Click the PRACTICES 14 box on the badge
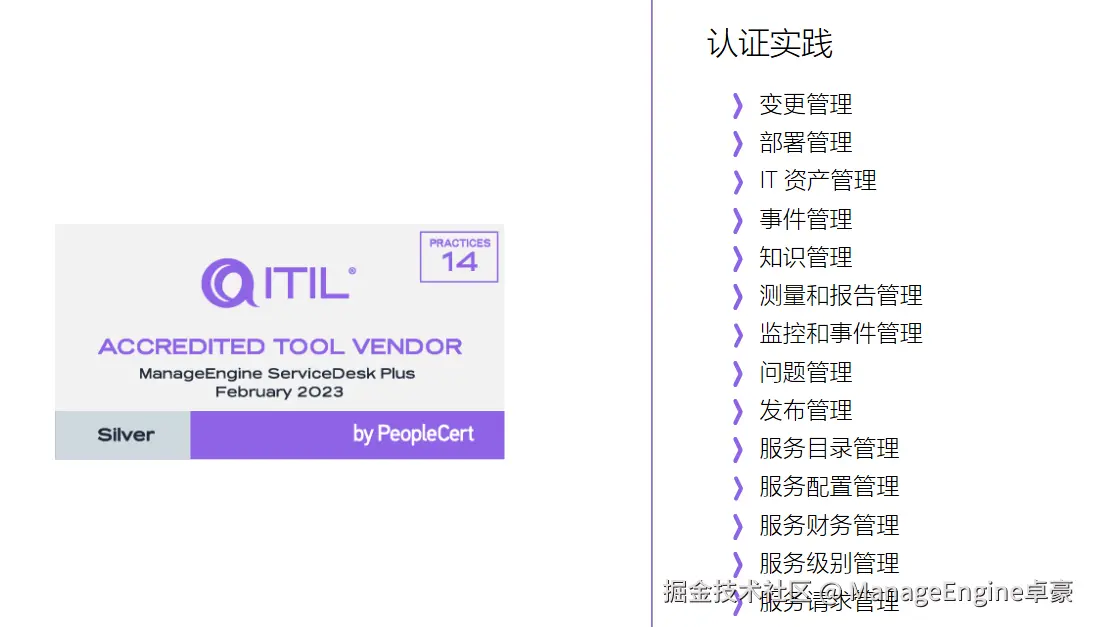 (459, 257)
